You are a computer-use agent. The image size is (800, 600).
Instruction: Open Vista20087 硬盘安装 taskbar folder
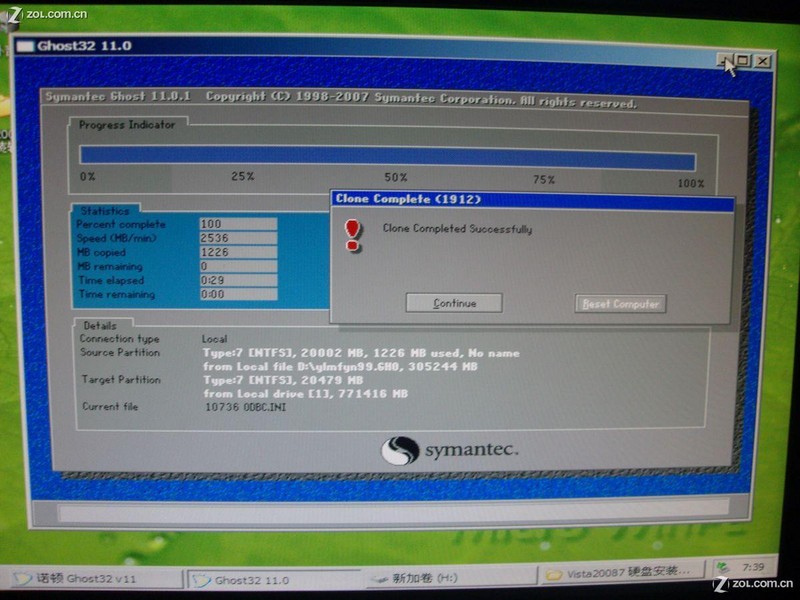pyautogui.click(x=619, y=574)
